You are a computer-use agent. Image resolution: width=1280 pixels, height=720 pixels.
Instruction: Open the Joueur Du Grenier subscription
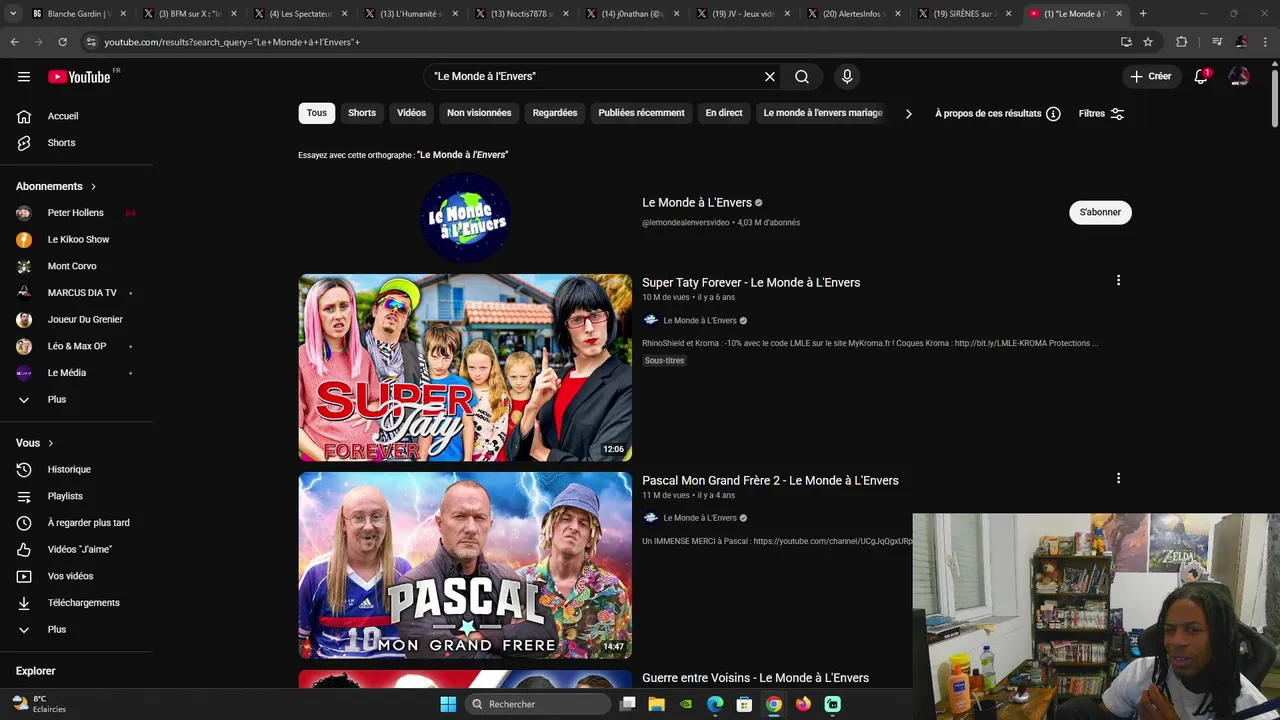(x=77, y=319)
